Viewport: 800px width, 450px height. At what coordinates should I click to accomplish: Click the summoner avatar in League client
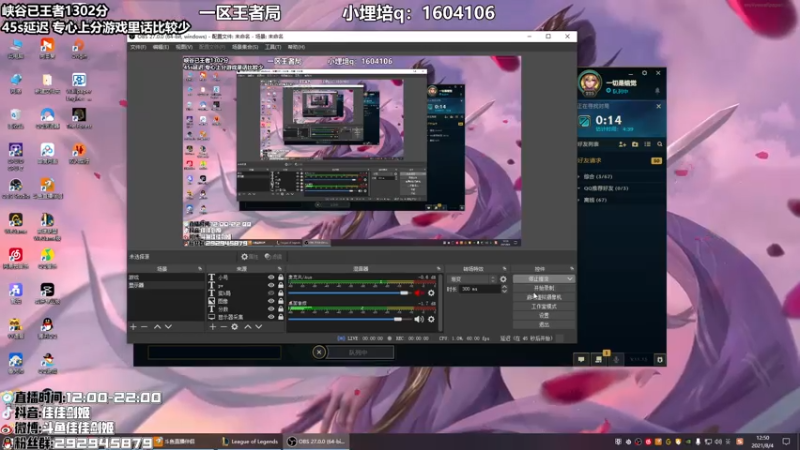pyautogui.click(x=589, y=83)
